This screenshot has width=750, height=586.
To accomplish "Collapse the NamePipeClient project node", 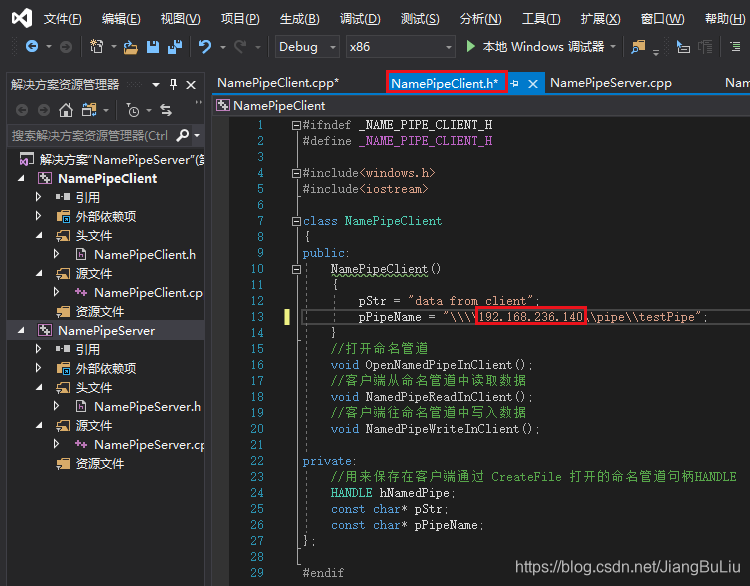I will [21, 178].
